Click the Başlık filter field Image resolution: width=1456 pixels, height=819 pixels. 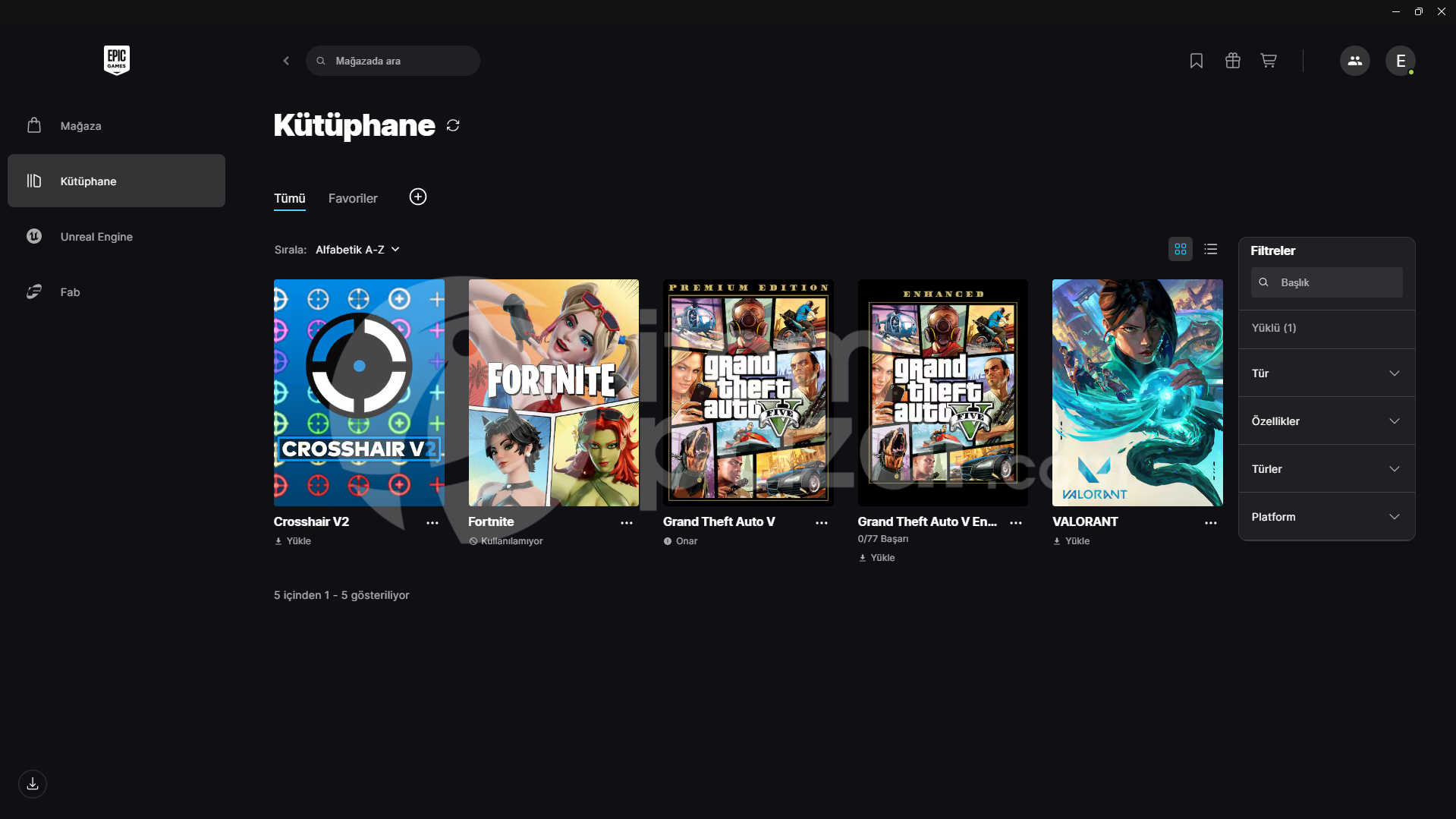click(1326, 282)
